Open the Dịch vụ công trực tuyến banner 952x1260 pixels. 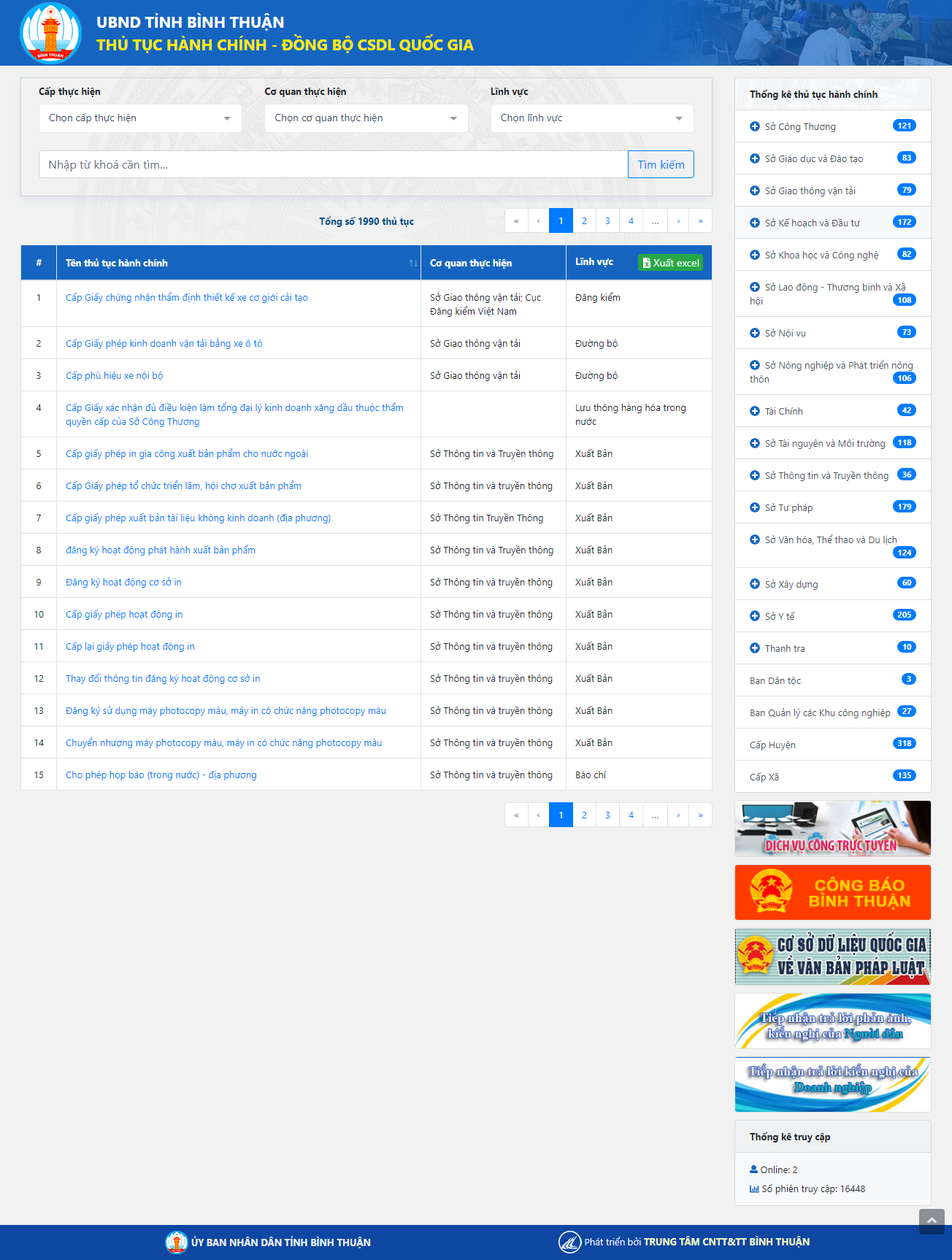click(x=832, y=829)
